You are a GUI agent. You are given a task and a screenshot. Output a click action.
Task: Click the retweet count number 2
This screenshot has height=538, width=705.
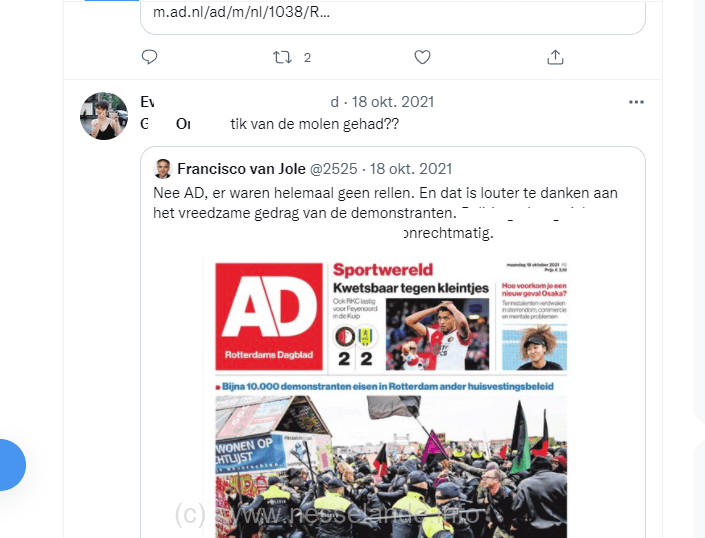tap(307, 58)
